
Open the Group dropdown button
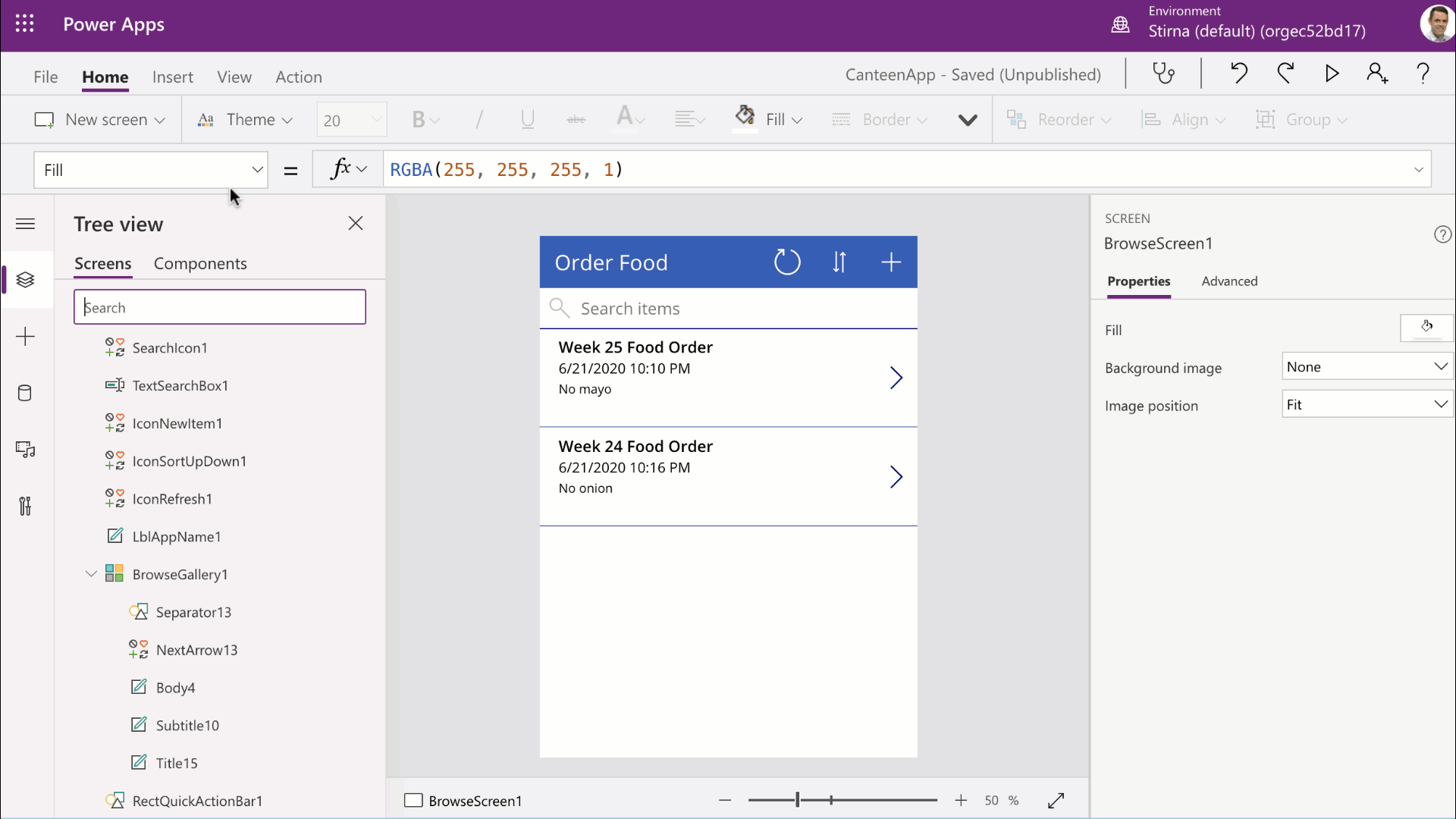pos(1301,120)
